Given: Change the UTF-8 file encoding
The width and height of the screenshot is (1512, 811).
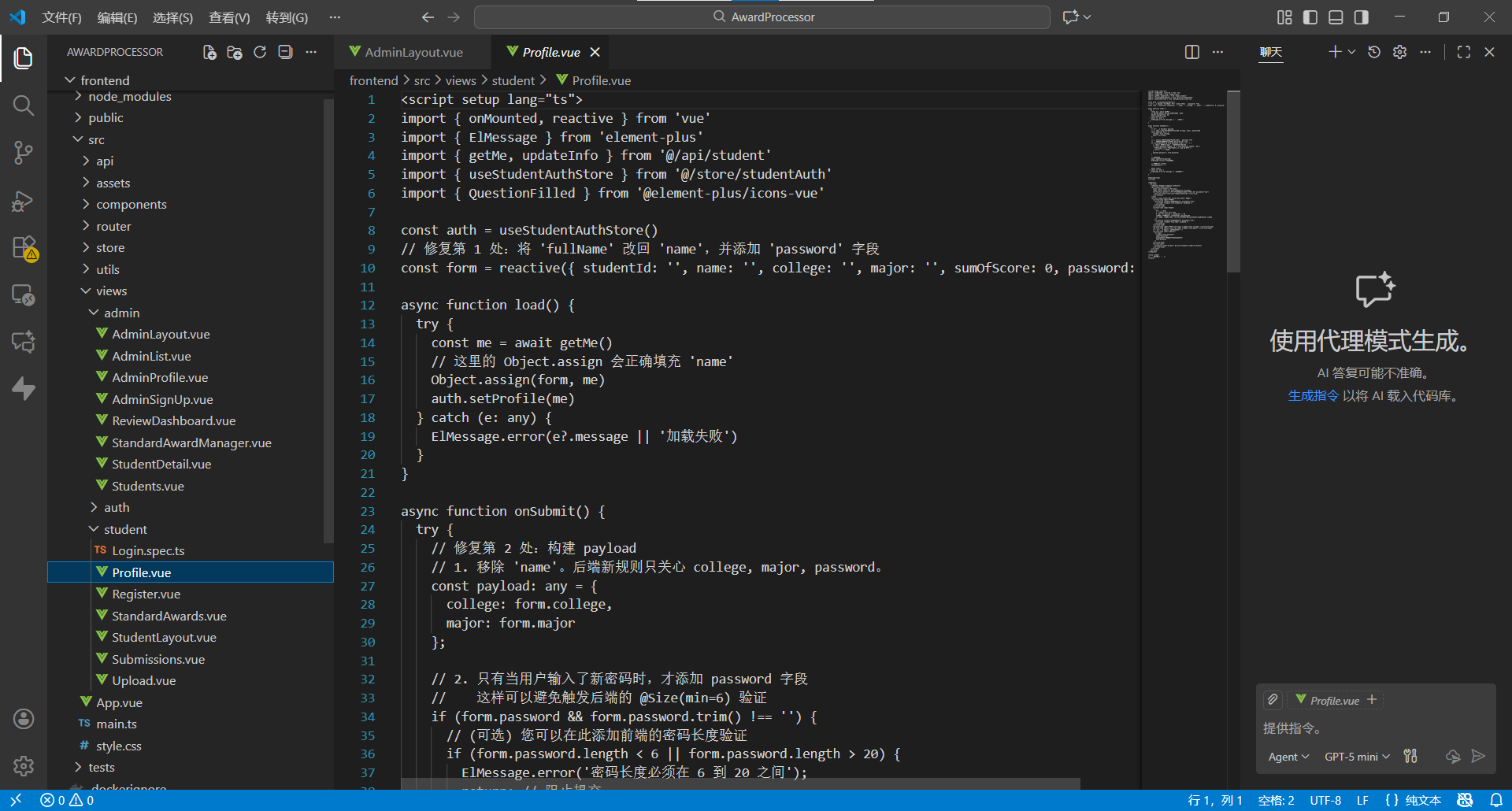Looking at the screenshot, I should pyautogui.click(x=1325, y=800).
